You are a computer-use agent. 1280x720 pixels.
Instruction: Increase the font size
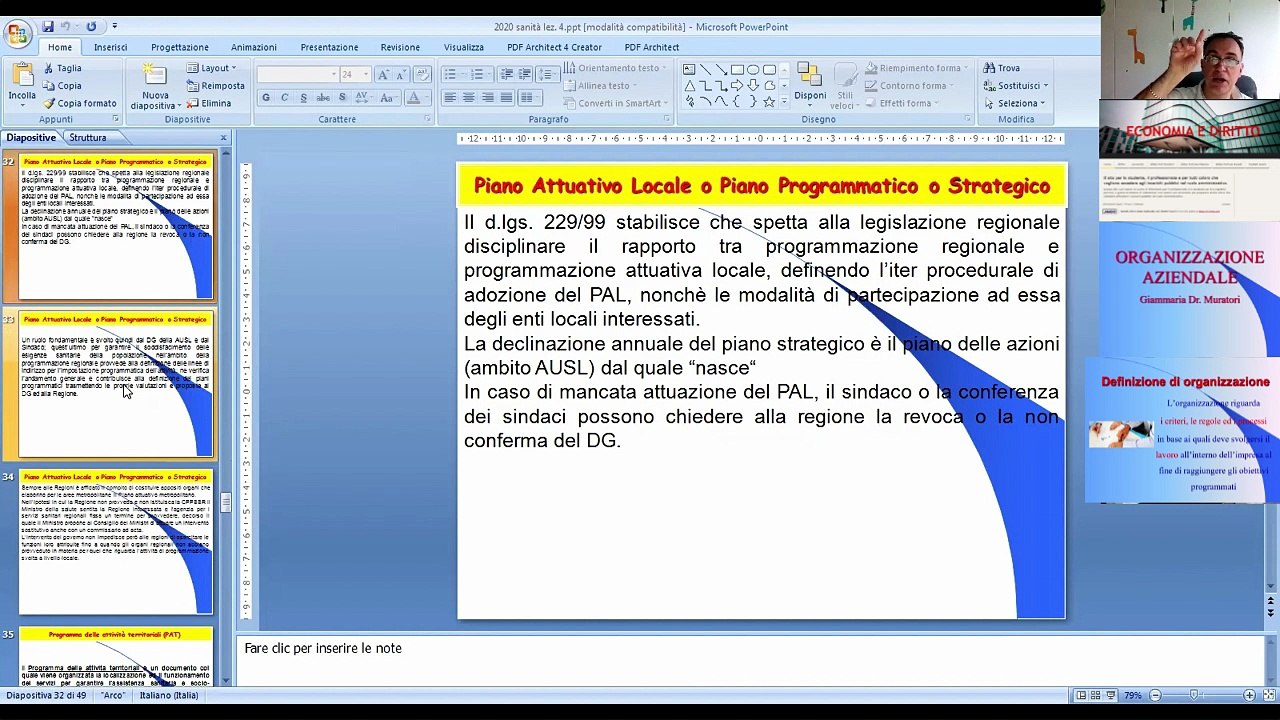(383, 75)
